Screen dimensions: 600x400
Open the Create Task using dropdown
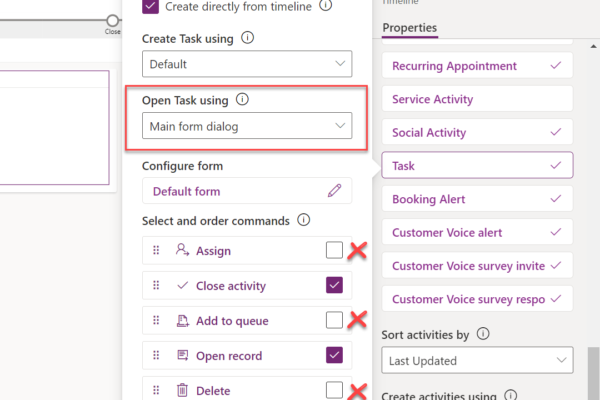(x=247, y=64)
